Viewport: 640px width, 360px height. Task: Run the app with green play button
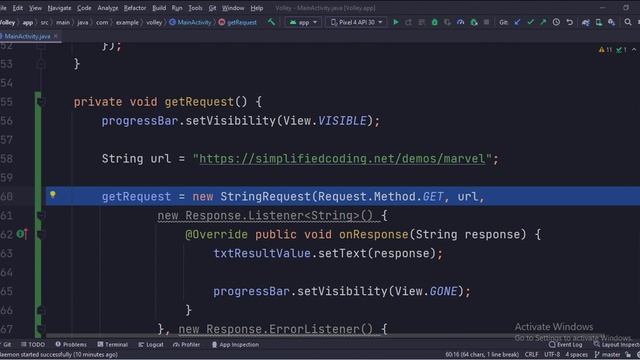tap(396, 22)
